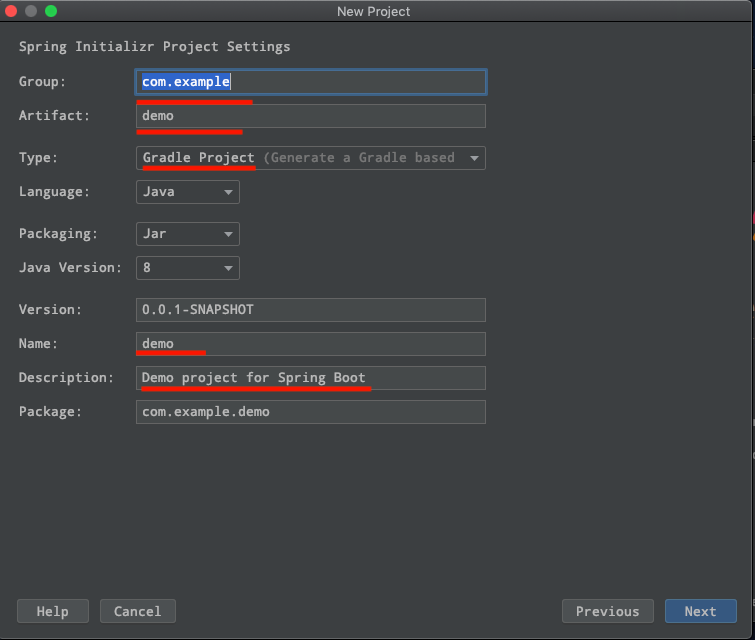Click the Language: label
This screenshot has height=640, width=755.
pos(54,192)
